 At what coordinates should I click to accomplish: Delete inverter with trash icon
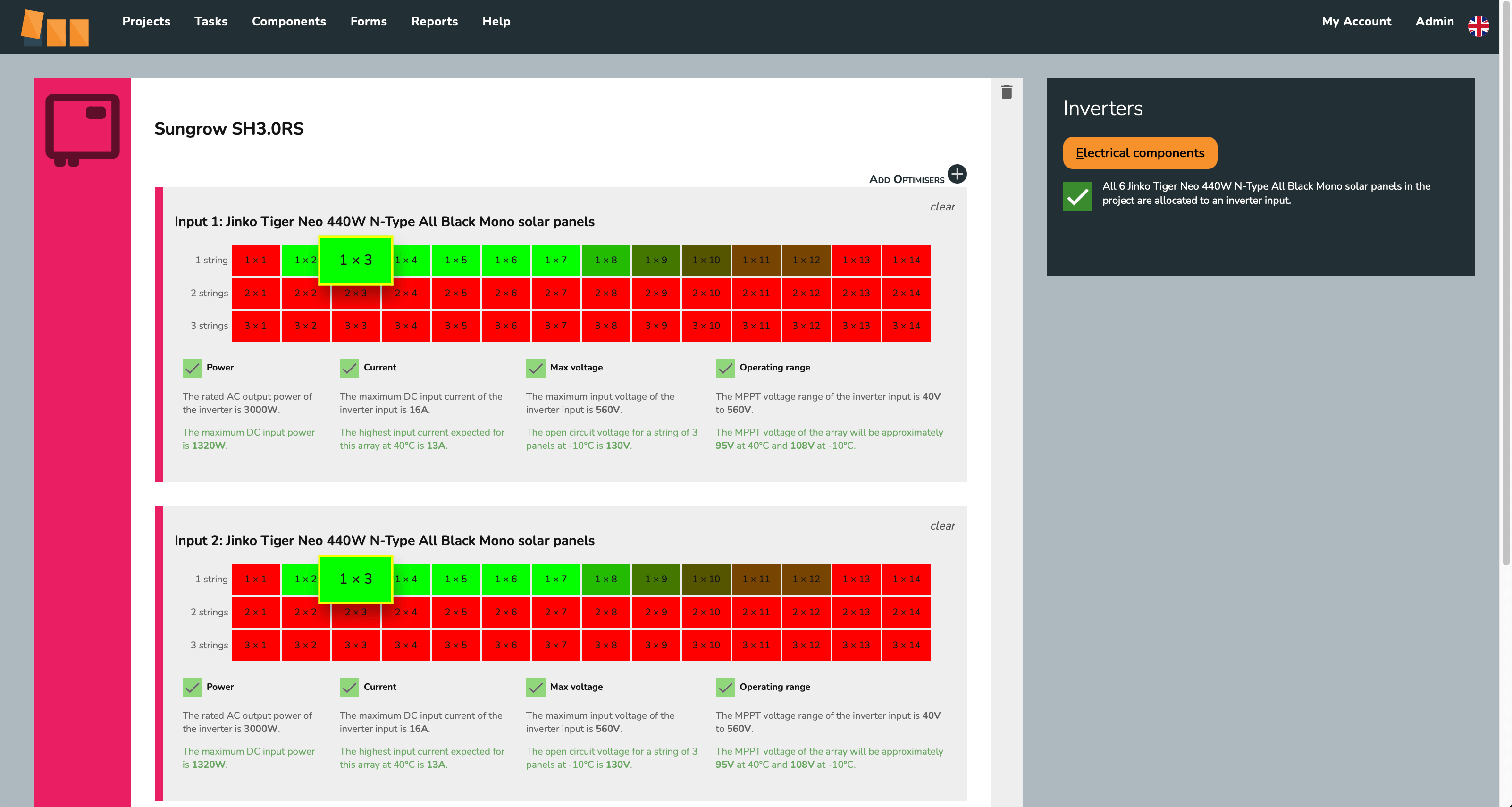(1007, 92)
